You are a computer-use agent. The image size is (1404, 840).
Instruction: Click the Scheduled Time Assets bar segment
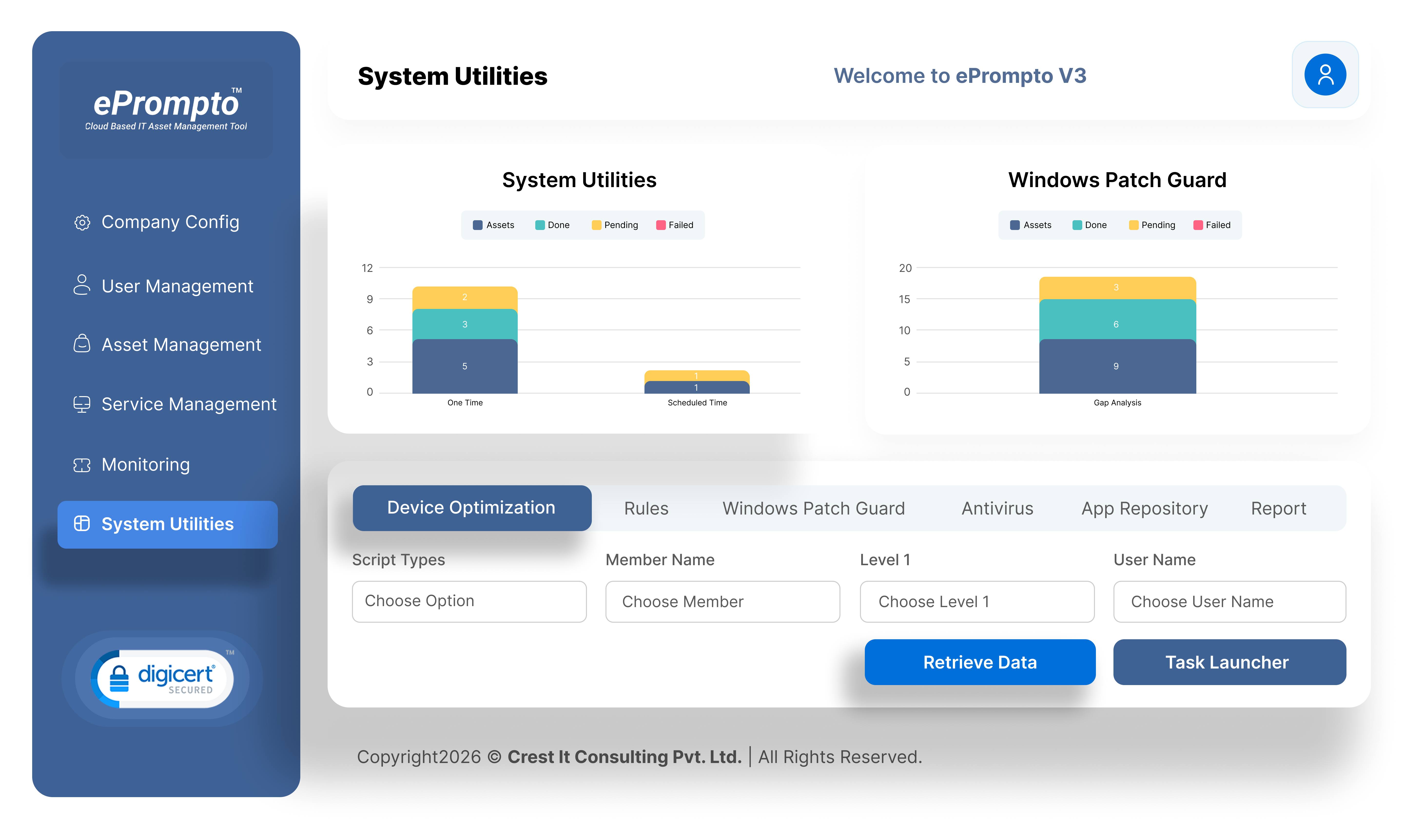(x=697, y=388)
